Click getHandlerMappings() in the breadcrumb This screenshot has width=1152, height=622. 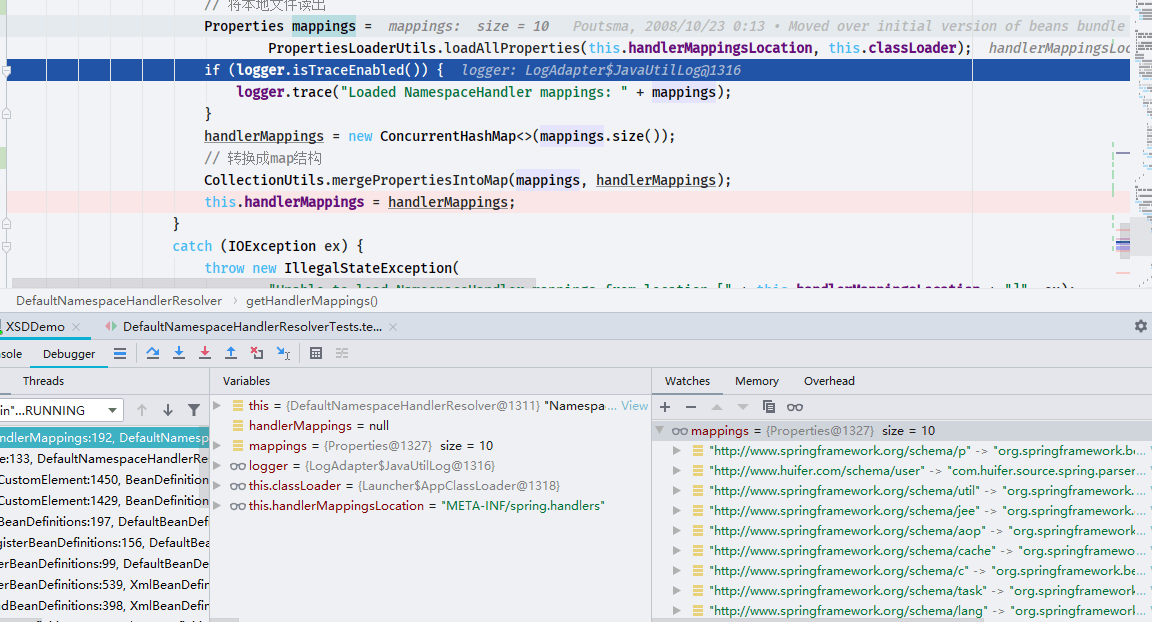(x=312, y=300)
